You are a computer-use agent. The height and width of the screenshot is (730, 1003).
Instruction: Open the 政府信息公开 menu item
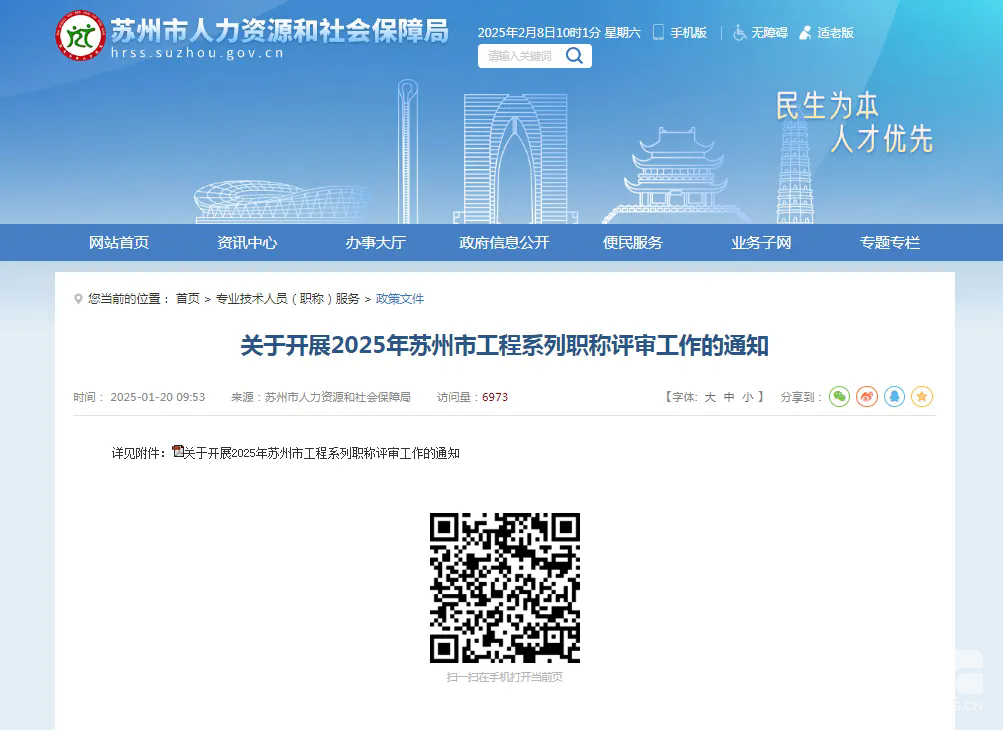504,242
